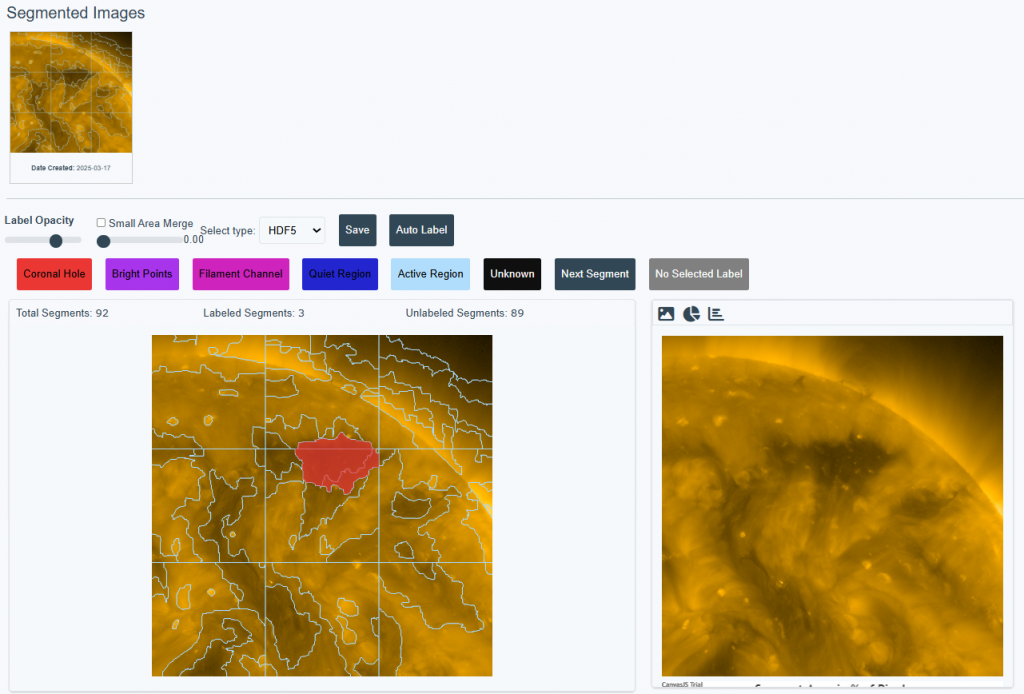Open the pie chart view
Screen dimensions: 1024x694
691,314
